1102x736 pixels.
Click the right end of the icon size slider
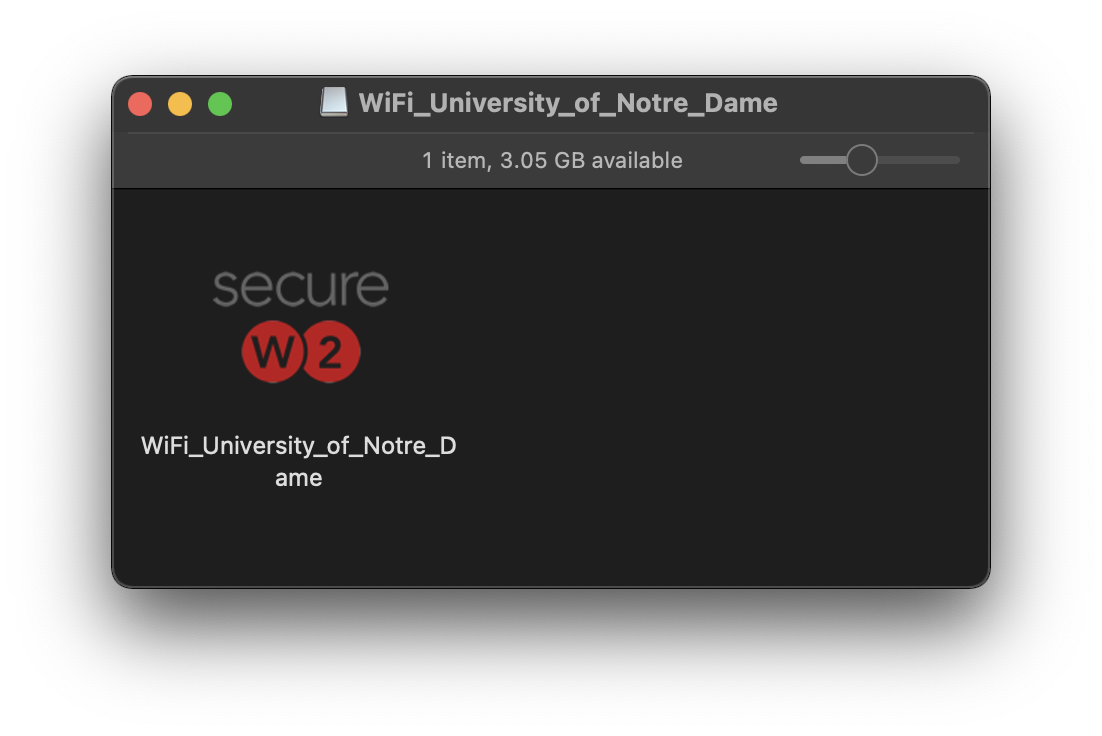click(x=956, y=160)
